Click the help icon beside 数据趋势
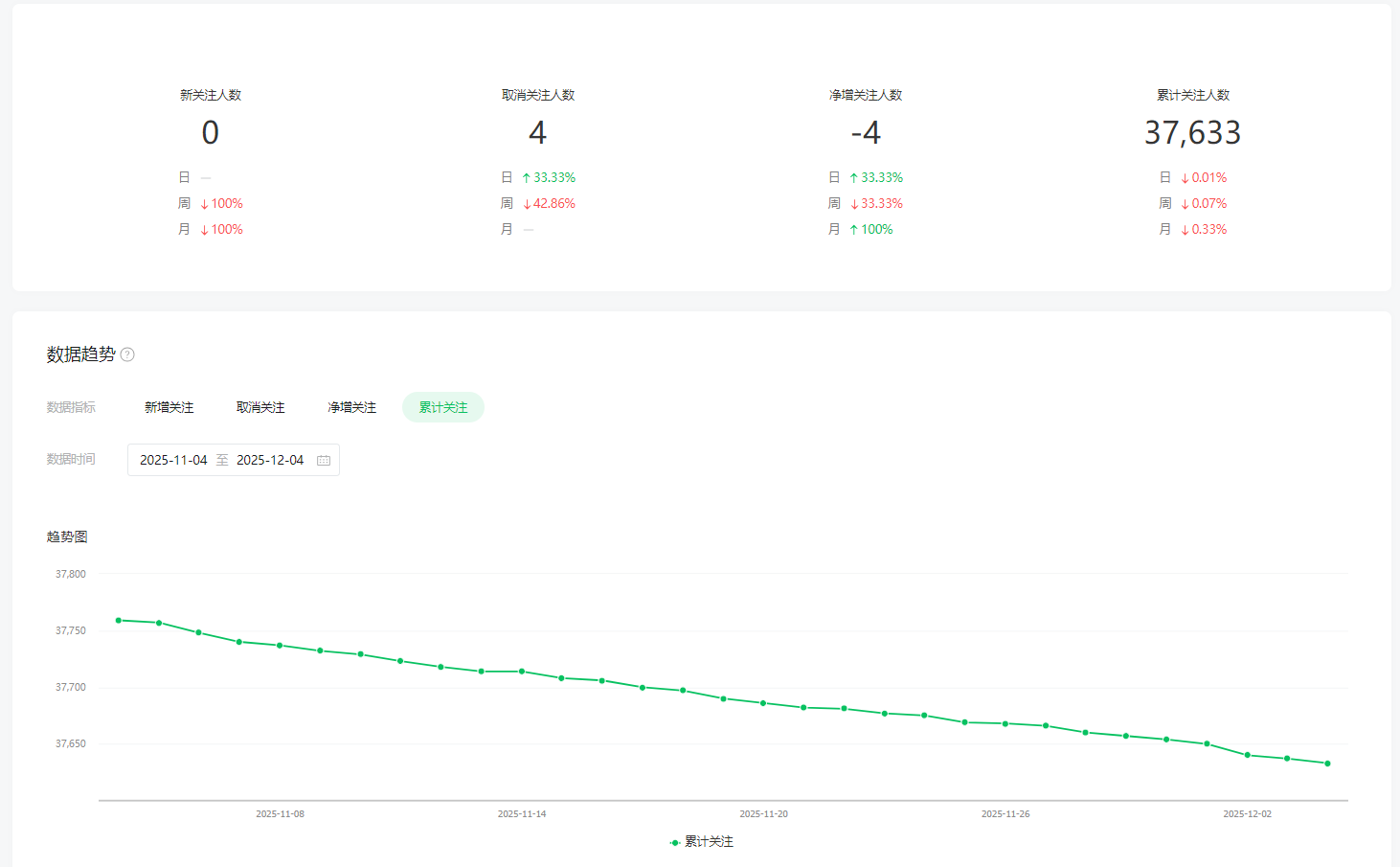The image size is (1400, 867). click(127, 354)
